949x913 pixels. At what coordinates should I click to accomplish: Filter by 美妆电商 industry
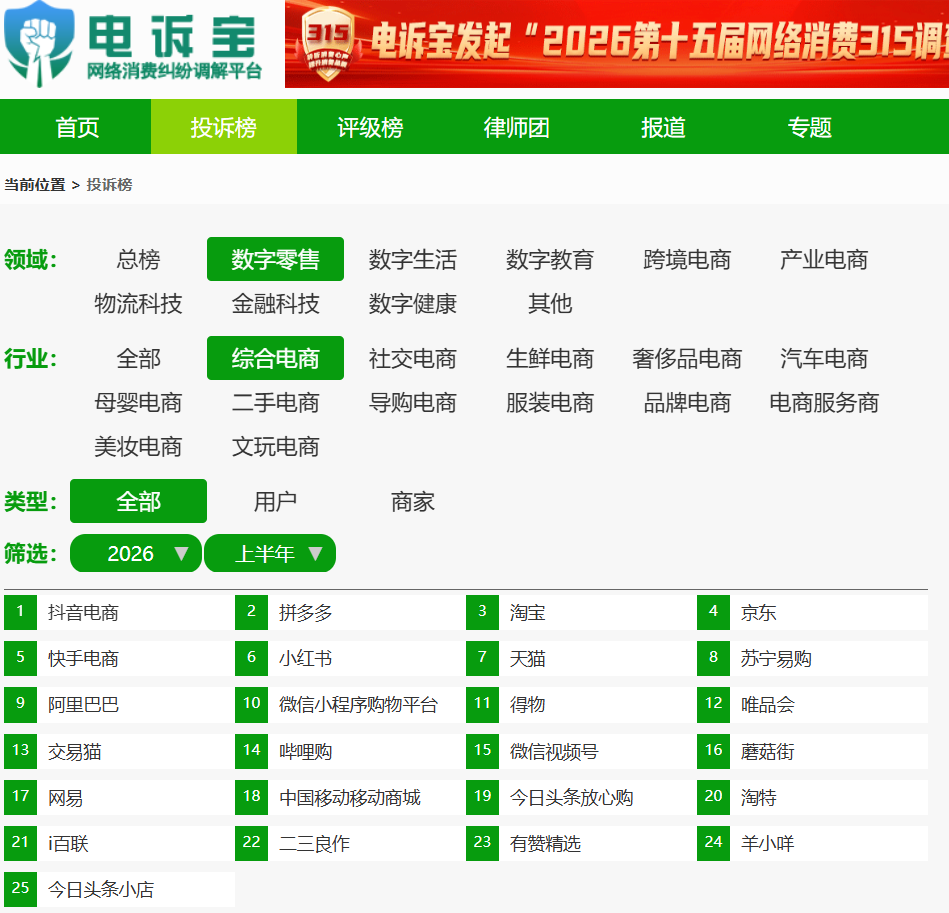coord(139,447)
